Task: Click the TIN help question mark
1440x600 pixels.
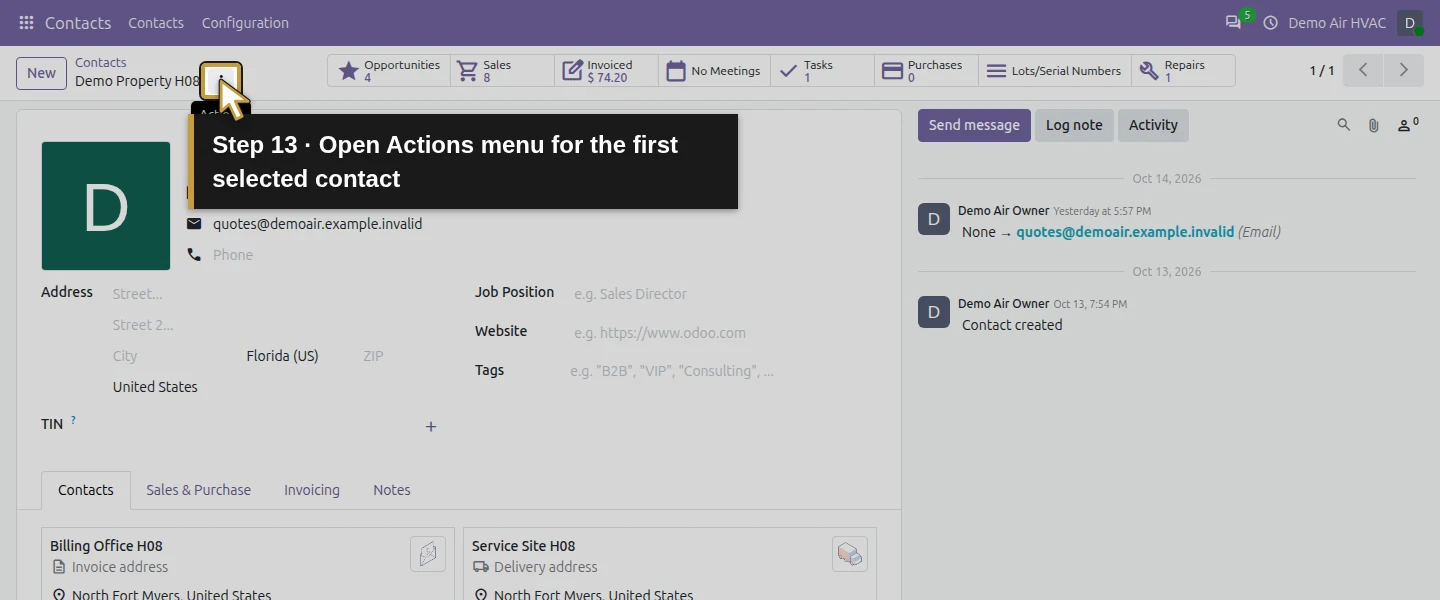Action: coord(73,421)
